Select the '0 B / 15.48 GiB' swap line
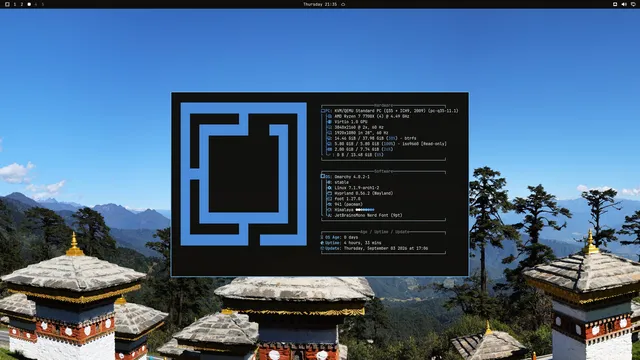This screenshot has width=640, height=360. pos(360,155)
